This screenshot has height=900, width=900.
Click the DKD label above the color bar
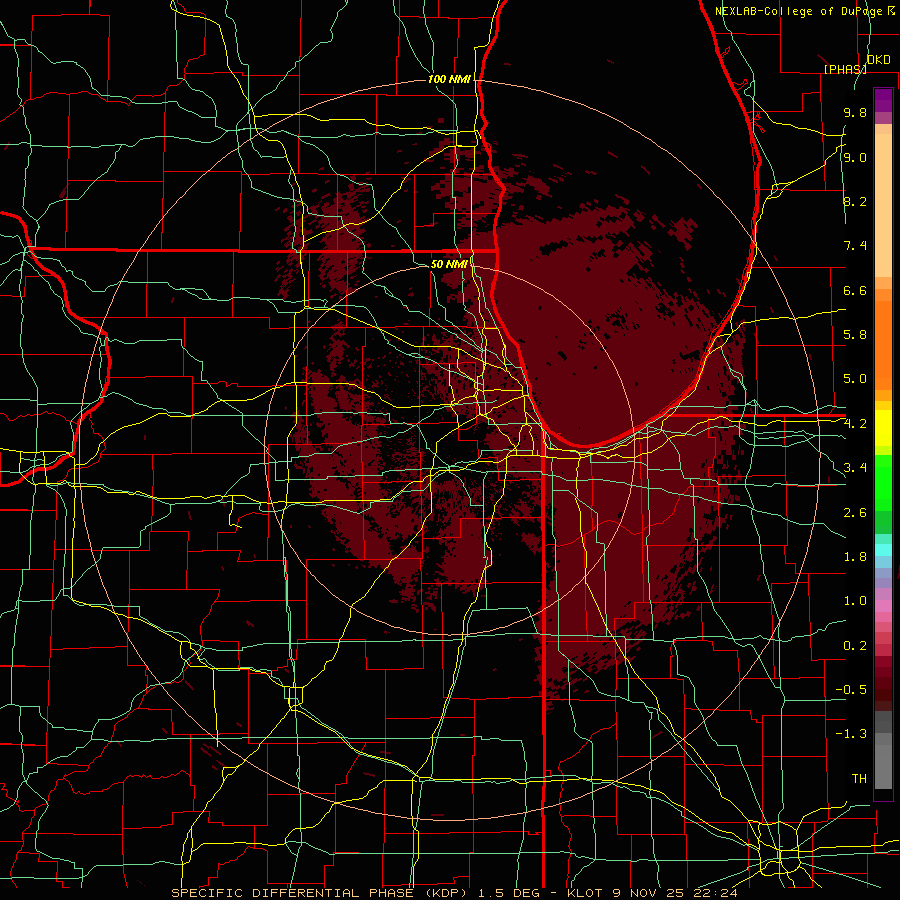pos(878,60)
